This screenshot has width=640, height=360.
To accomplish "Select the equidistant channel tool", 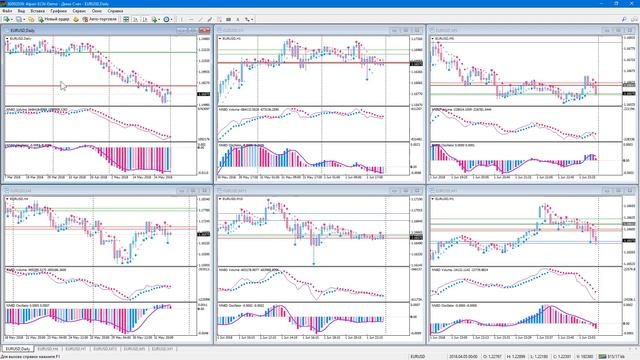I will [210, 19].
